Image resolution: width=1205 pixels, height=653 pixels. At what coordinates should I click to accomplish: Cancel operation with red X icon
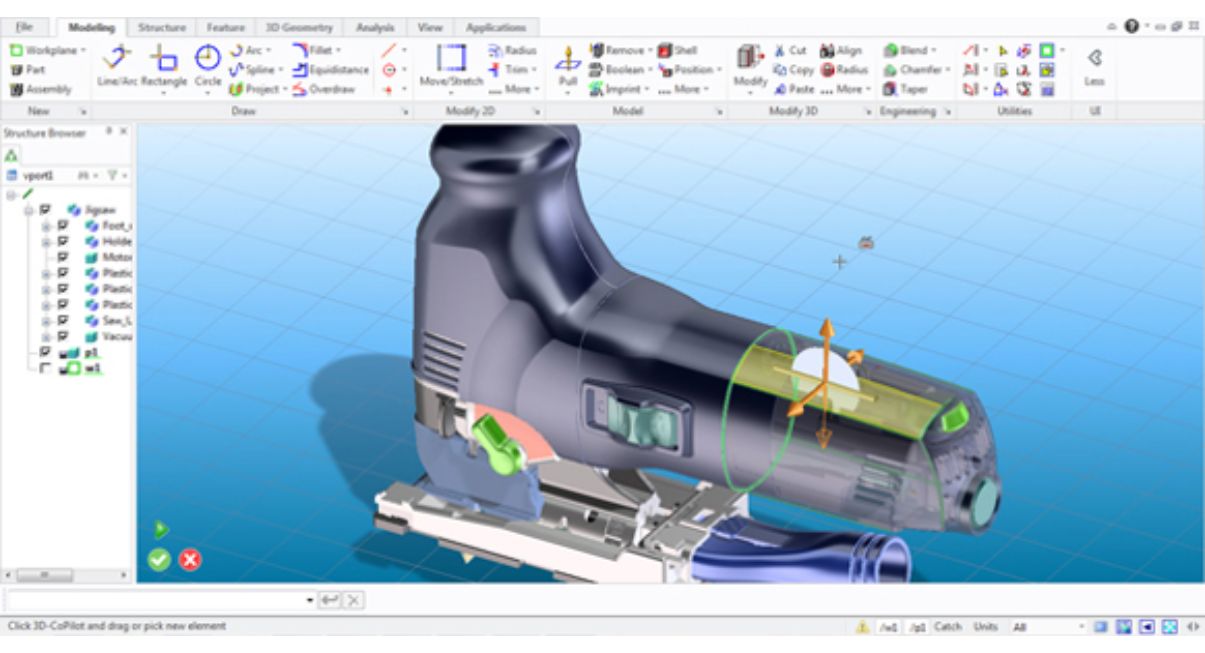point(190,560)
